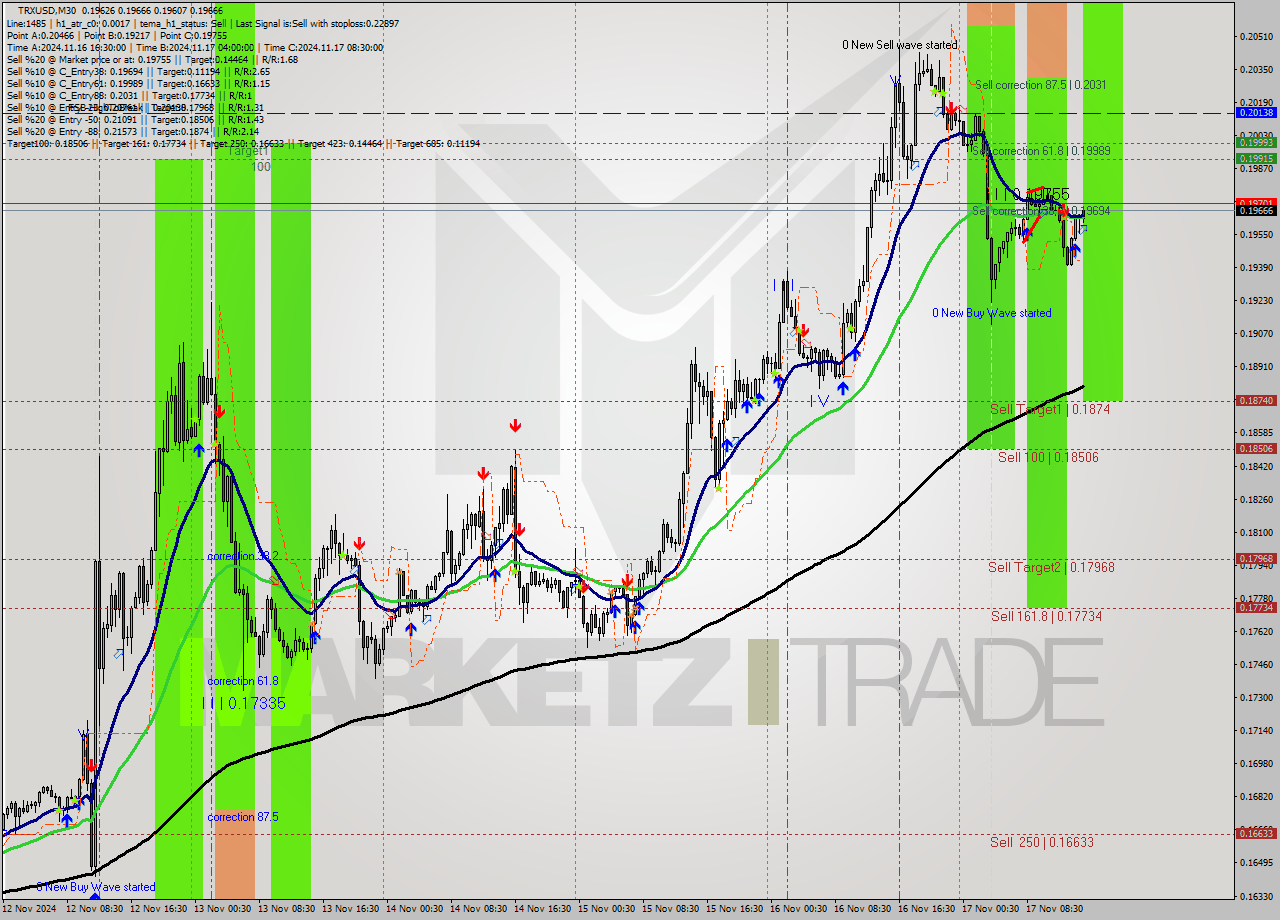Click the 'Sell Target1 | 0.1874' label
Image resolution: width=1280 pixels, height=920 pixels.
pos(1049,410)
